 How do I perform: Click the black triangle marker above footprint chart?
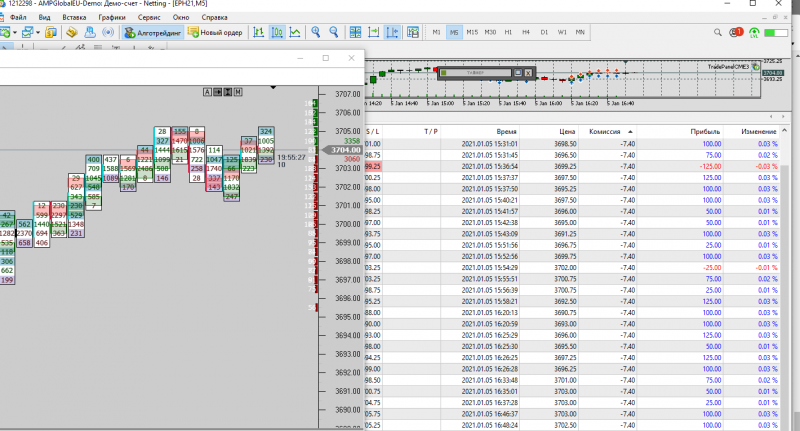273,88
